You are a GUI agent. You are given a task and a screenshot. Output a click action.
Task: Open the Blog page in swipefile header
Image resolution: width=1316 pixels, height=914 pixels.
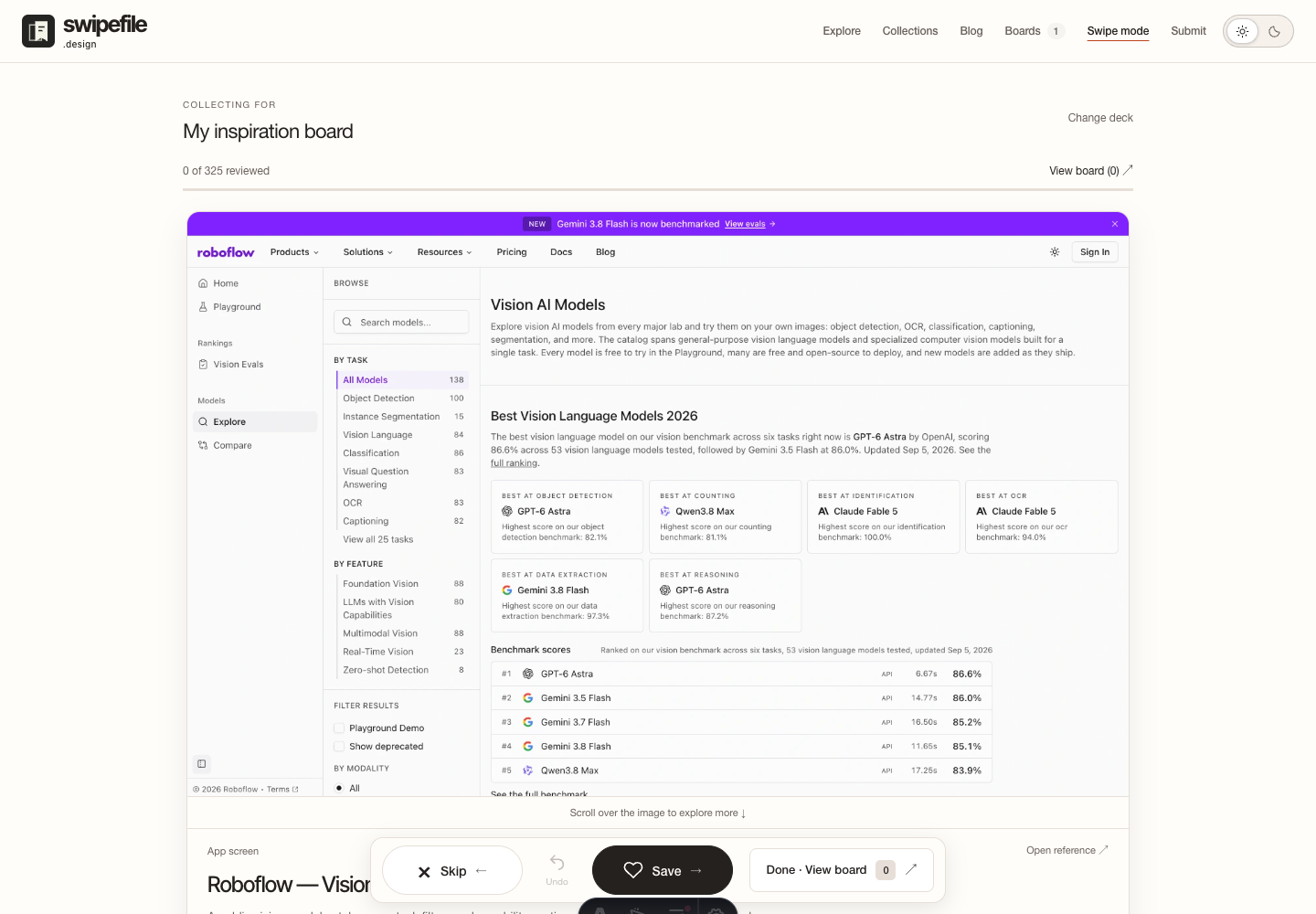pos(971,31)
